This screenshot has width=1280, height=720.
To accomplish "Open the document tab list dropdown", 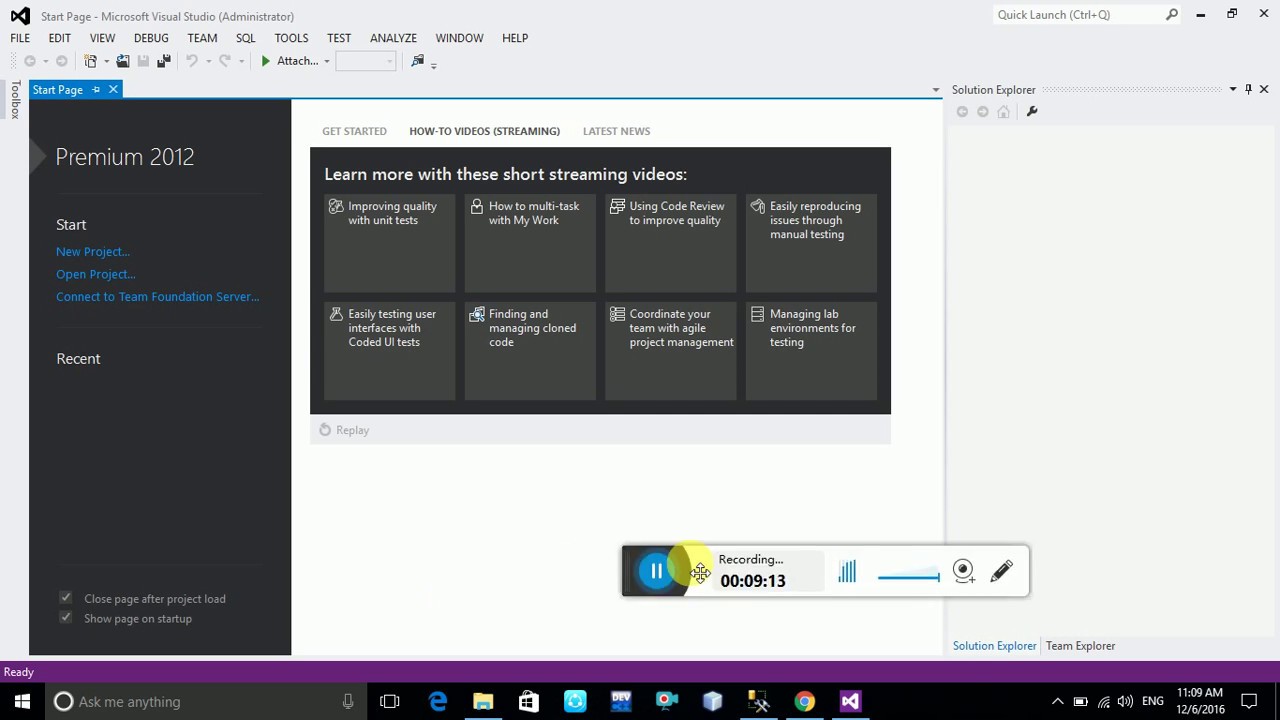I will [936, 90].
